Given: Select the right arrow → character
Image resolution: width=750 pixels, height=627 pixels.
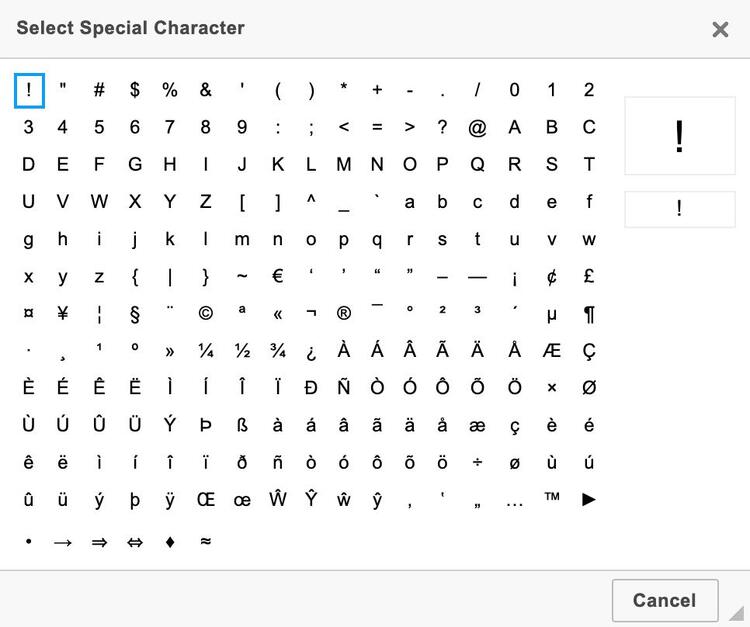Looking at the screenshot, I should 62,542.
